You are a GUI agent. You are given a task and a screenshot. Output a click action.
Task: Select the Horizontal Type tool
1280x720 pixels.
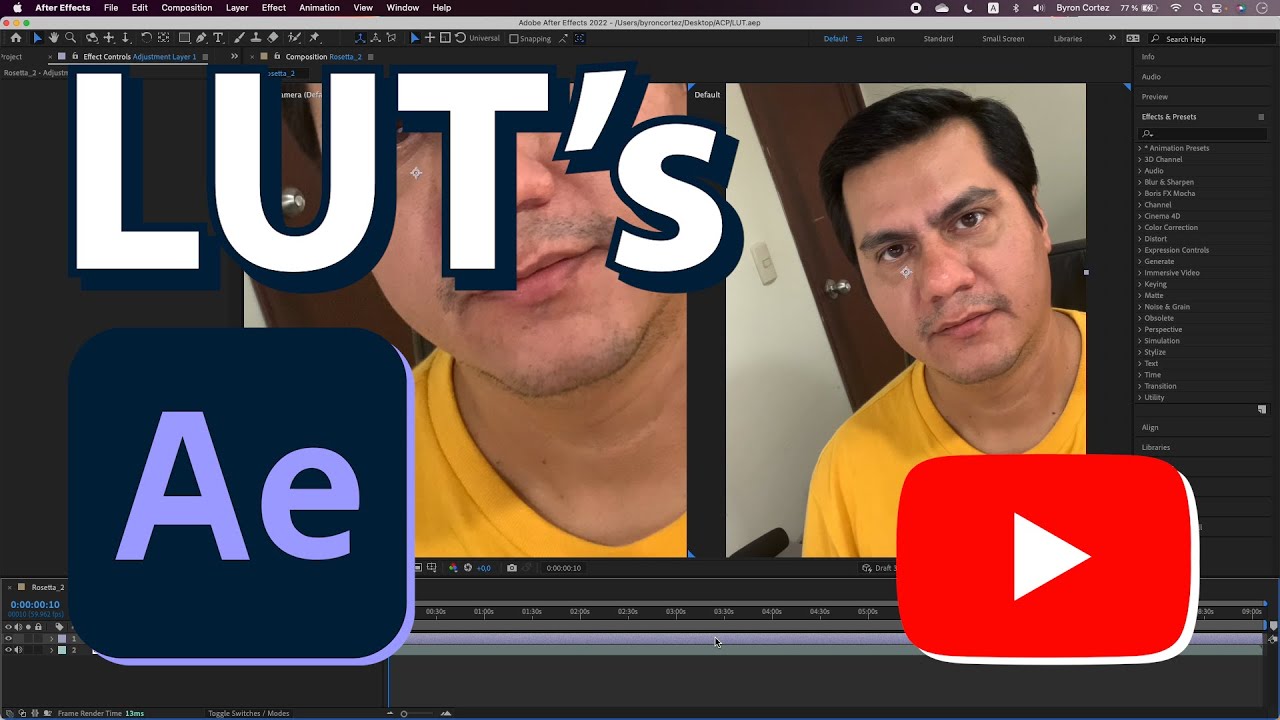point(218,38)
